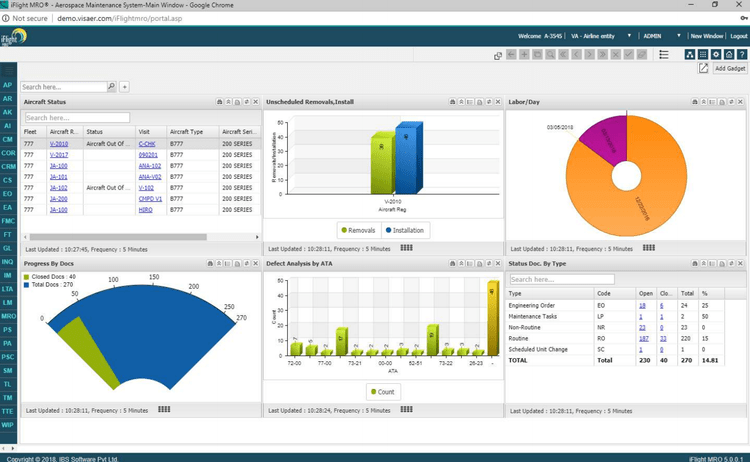
Task: Toggle the Count legend series
Action: [x=383, y=392]
